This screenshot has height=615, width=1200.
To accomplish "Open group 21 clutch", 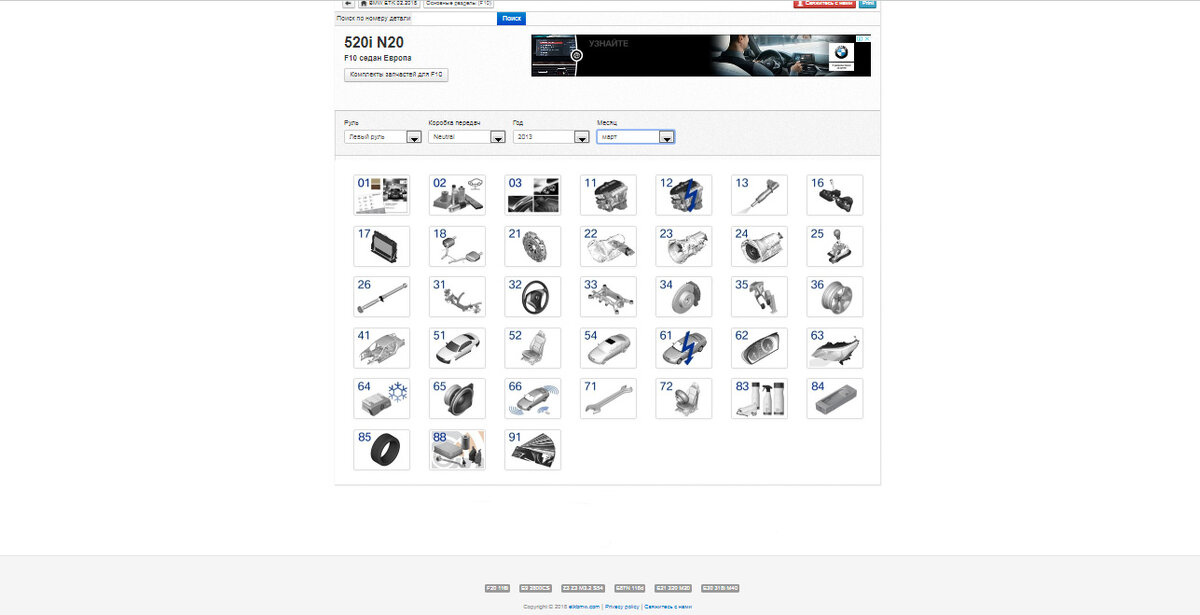I will point(533,246).
